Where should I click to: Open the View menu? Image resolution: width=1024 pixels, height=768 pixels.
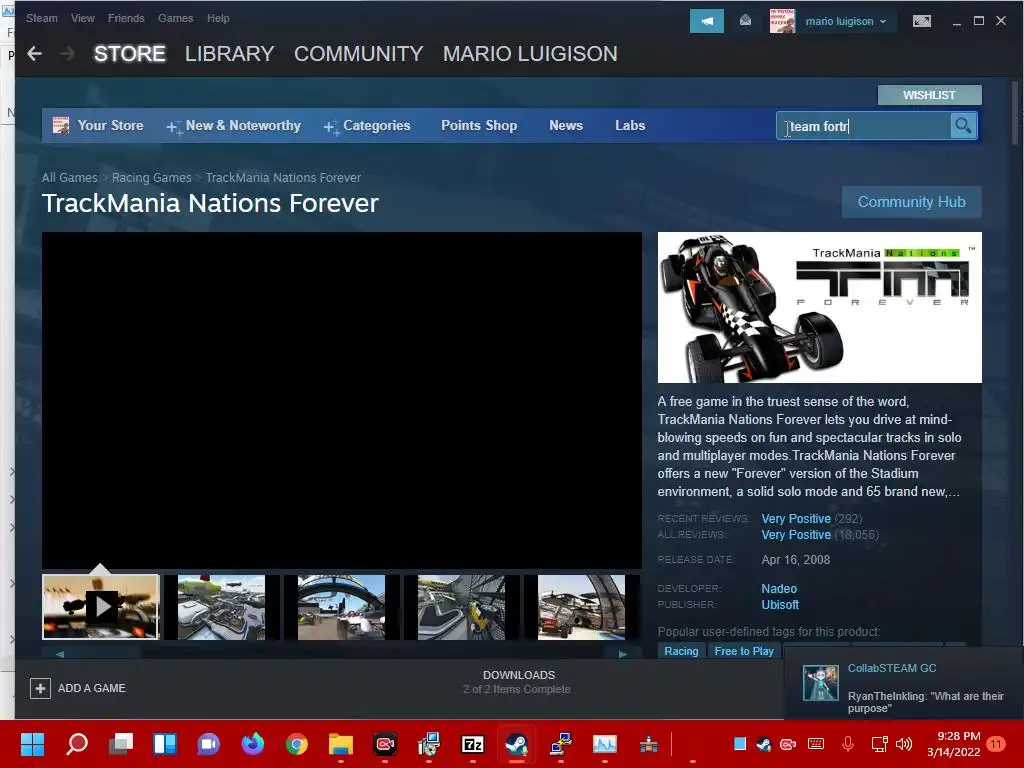(x=82, y=18)
